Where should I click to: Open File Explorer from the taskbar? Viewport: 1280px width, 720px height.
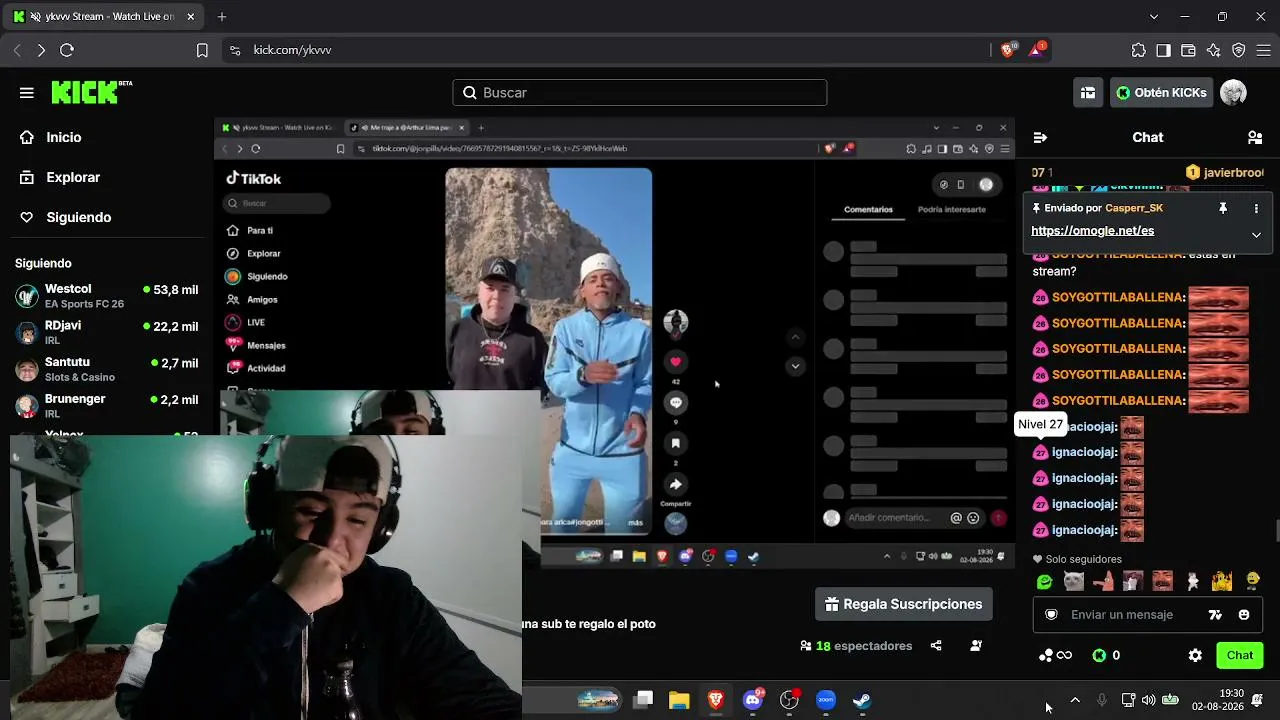[x=679, y=700]
